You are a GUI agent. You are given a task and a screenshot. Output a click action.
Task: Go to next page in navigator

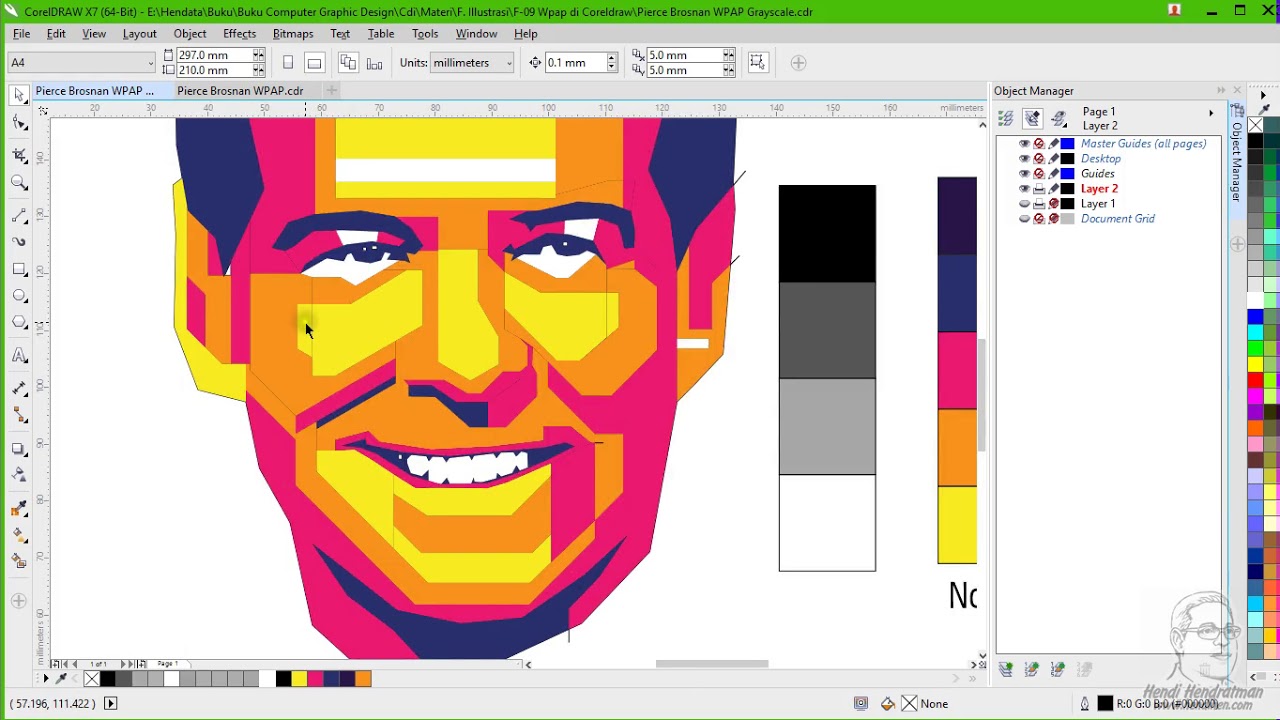[x=124, y=664]
